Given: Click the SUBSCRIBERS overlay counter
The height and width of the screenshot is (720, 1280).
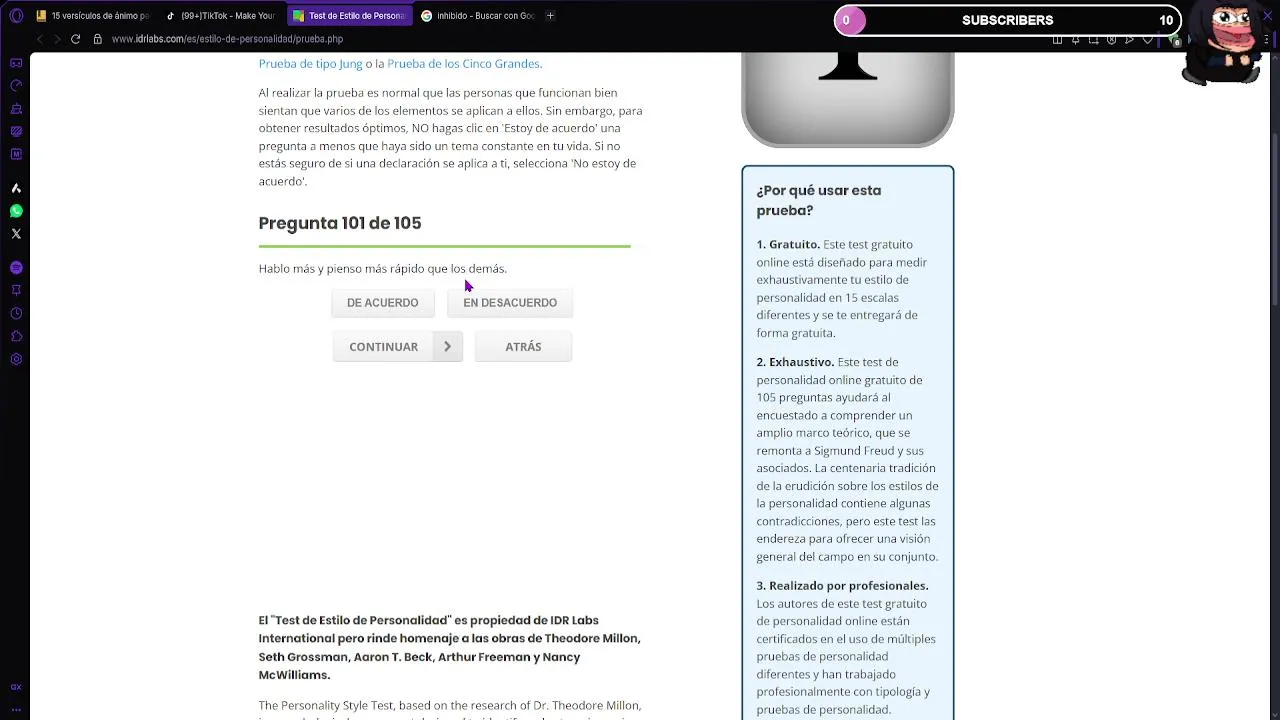Looking at the screenshot, I should tap(1007, 20).
